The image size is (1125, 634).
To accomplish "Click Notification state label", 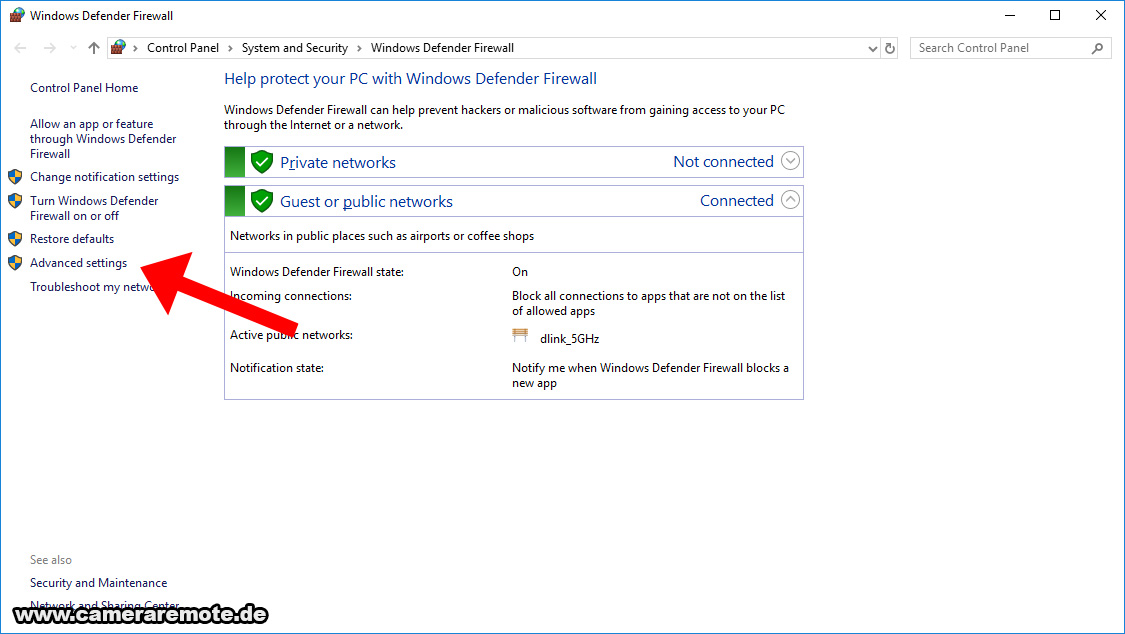I will [276, 368].
